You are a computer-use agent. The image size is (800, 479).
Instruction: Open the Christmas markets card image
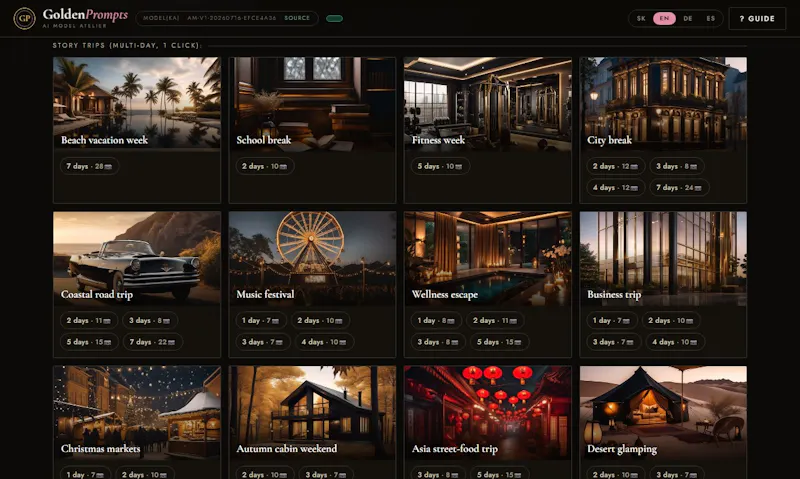point(137,412)
